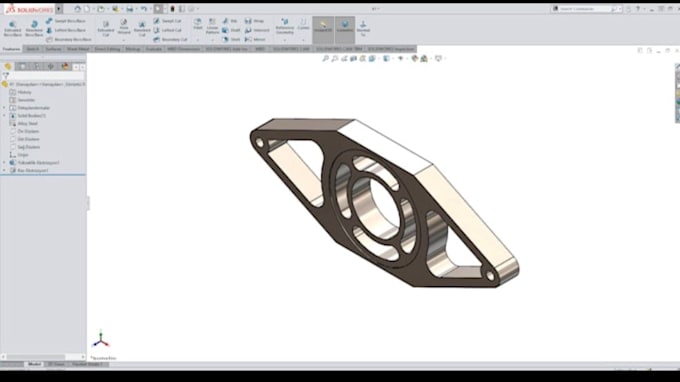Screen dimensions: 680x382
Task: Open the Sheet Metal ribbon tab
Action: click(78, 49)
